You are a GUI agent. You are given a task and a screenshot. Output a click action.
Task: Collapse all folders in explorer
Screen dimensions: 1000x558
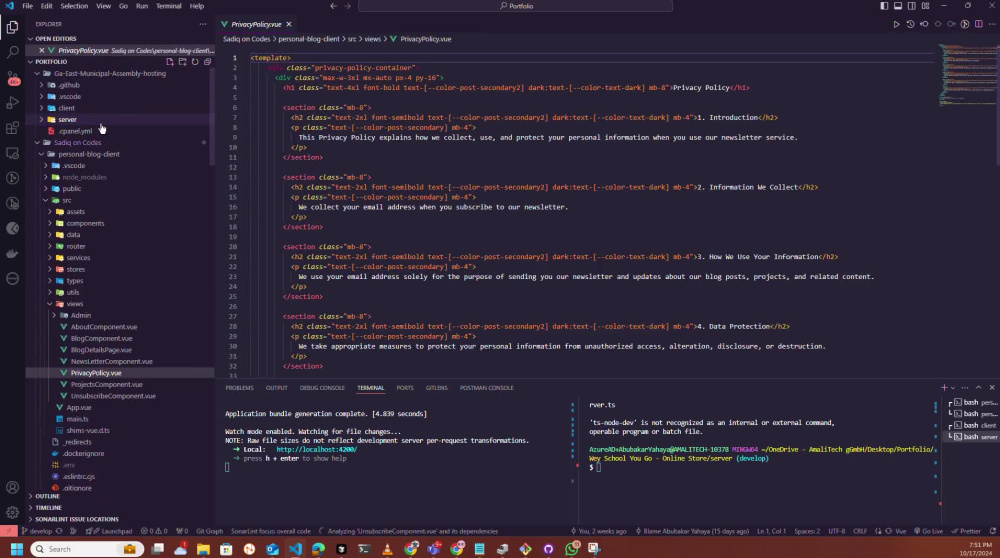207,62
